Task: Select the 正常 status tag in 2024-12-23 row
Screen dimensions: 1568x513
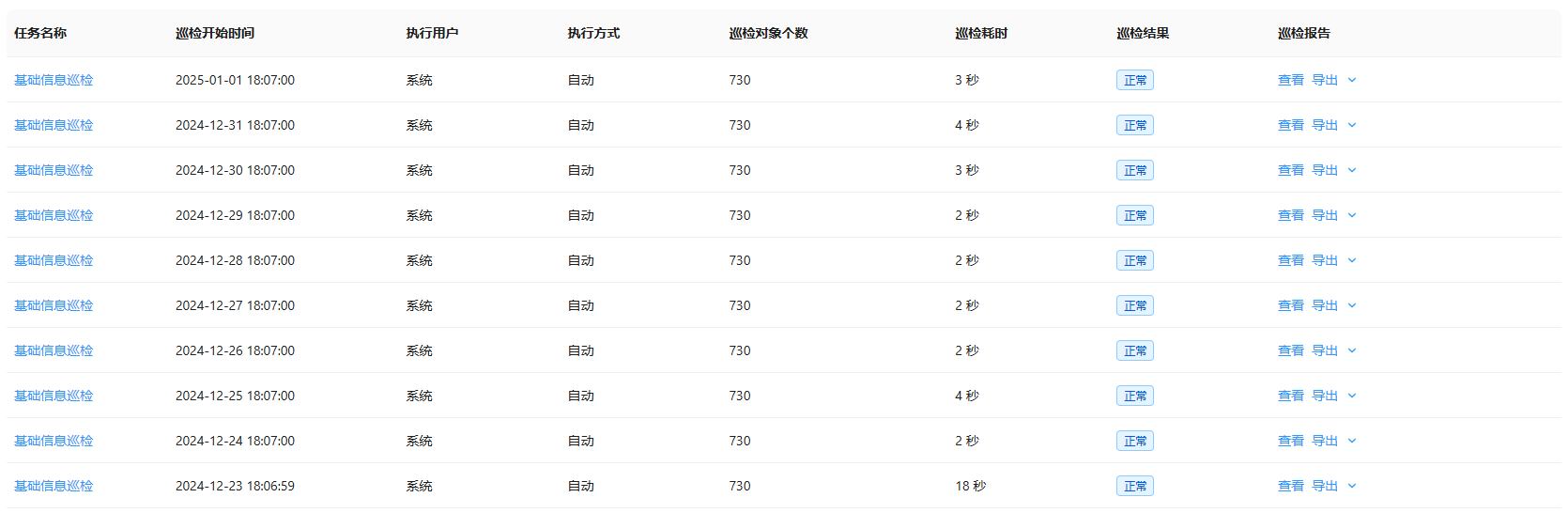Action: click(1135, 486)
